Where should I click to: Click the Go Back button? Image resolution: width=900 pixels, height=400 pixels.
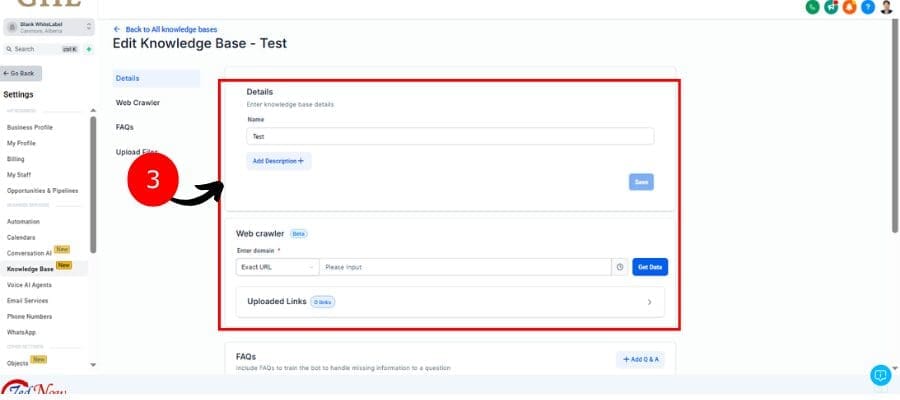[21, 73]
